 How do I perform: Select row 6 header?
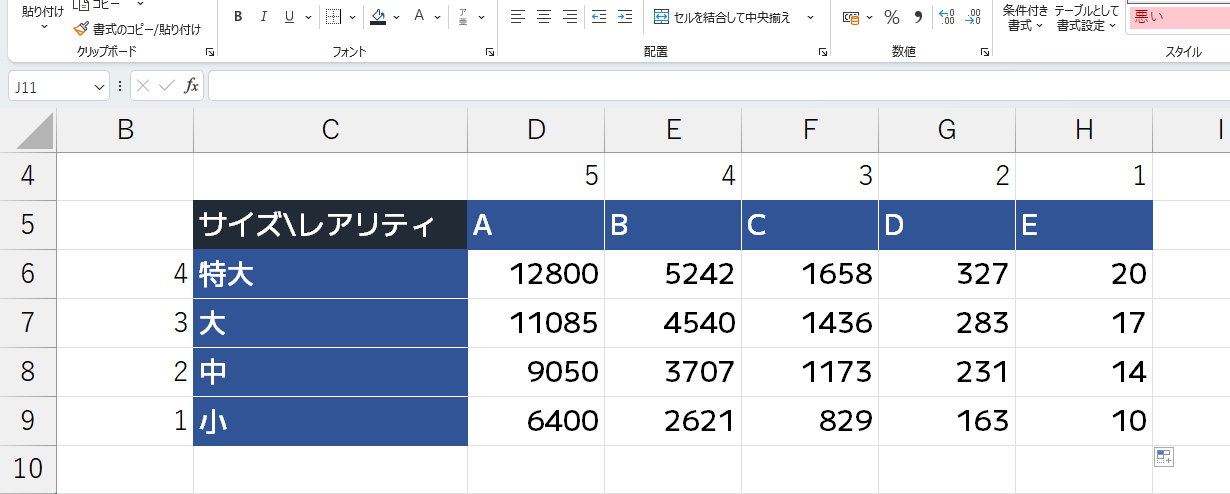28,274
